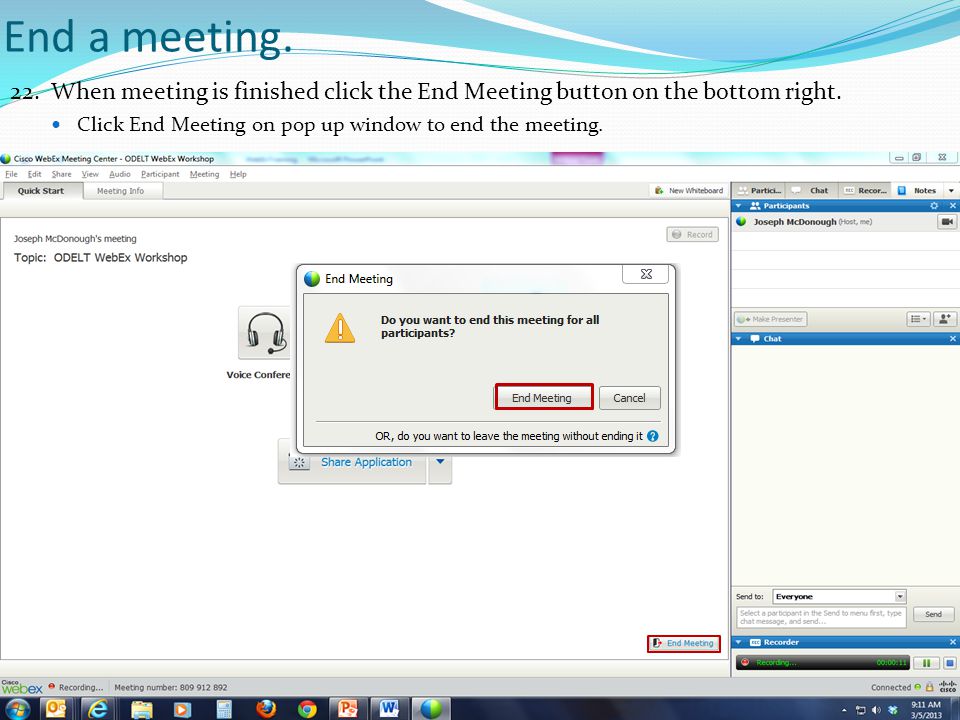The image size is (960, 720).
Task: Open Chrome from the taskbar
Action: pos(307,709)
